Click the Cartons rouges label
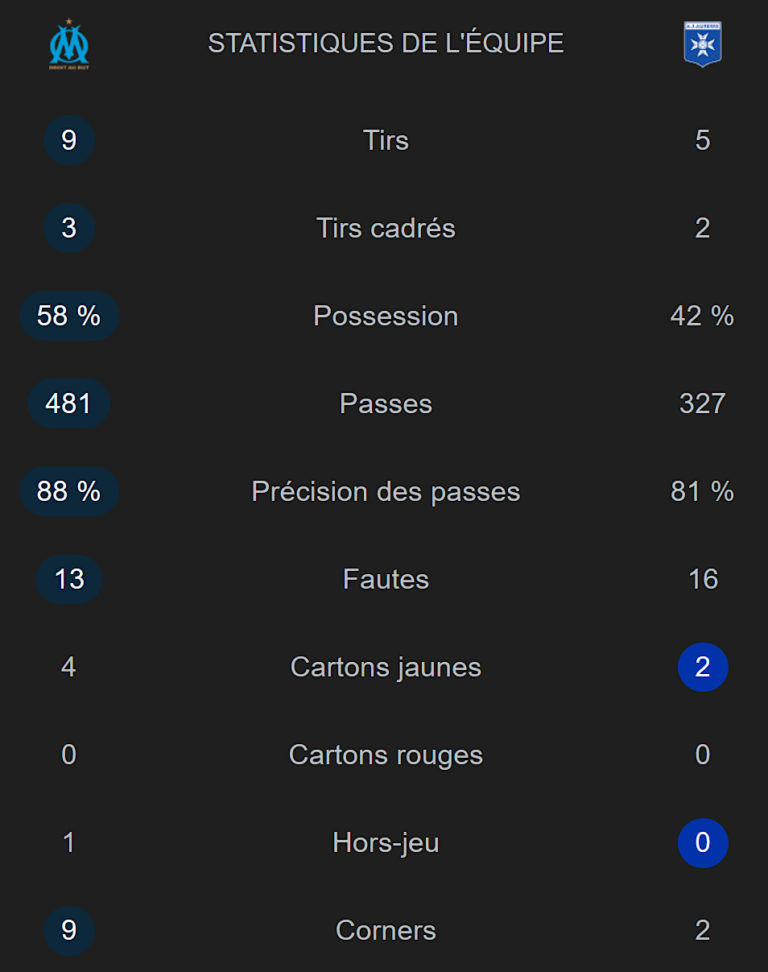This screenshot has width=768, height=972. [x=385, y=755]
